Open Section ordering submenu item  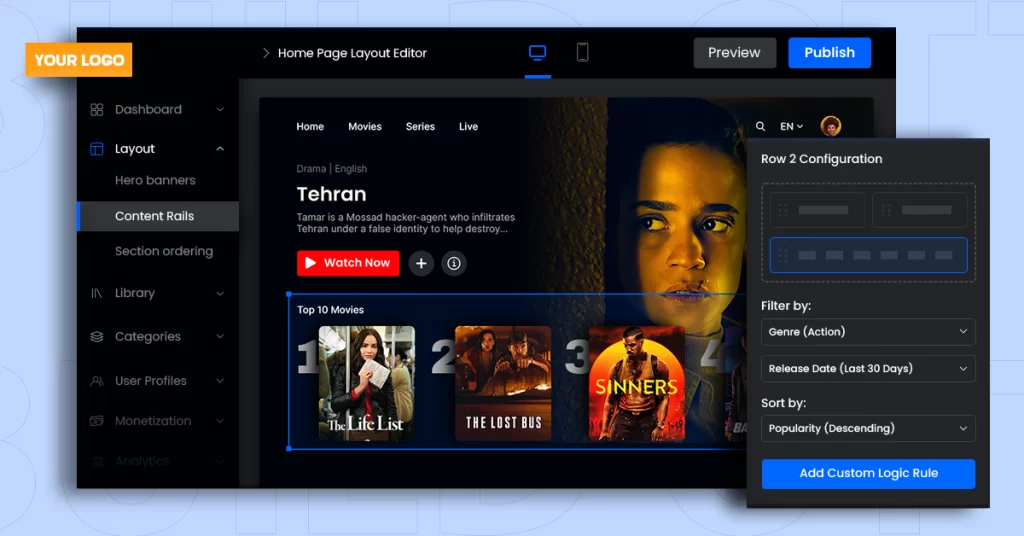[x=164, y=251]
